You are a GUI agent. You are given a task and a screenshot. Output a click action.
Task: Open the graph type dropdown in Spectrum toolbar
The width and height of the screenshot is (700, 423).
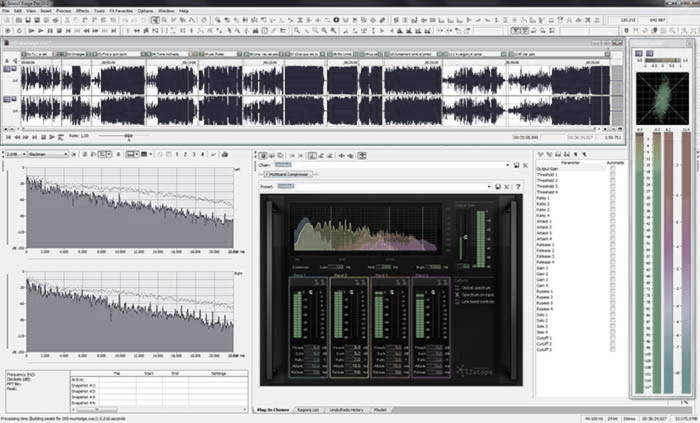point(132,154)
